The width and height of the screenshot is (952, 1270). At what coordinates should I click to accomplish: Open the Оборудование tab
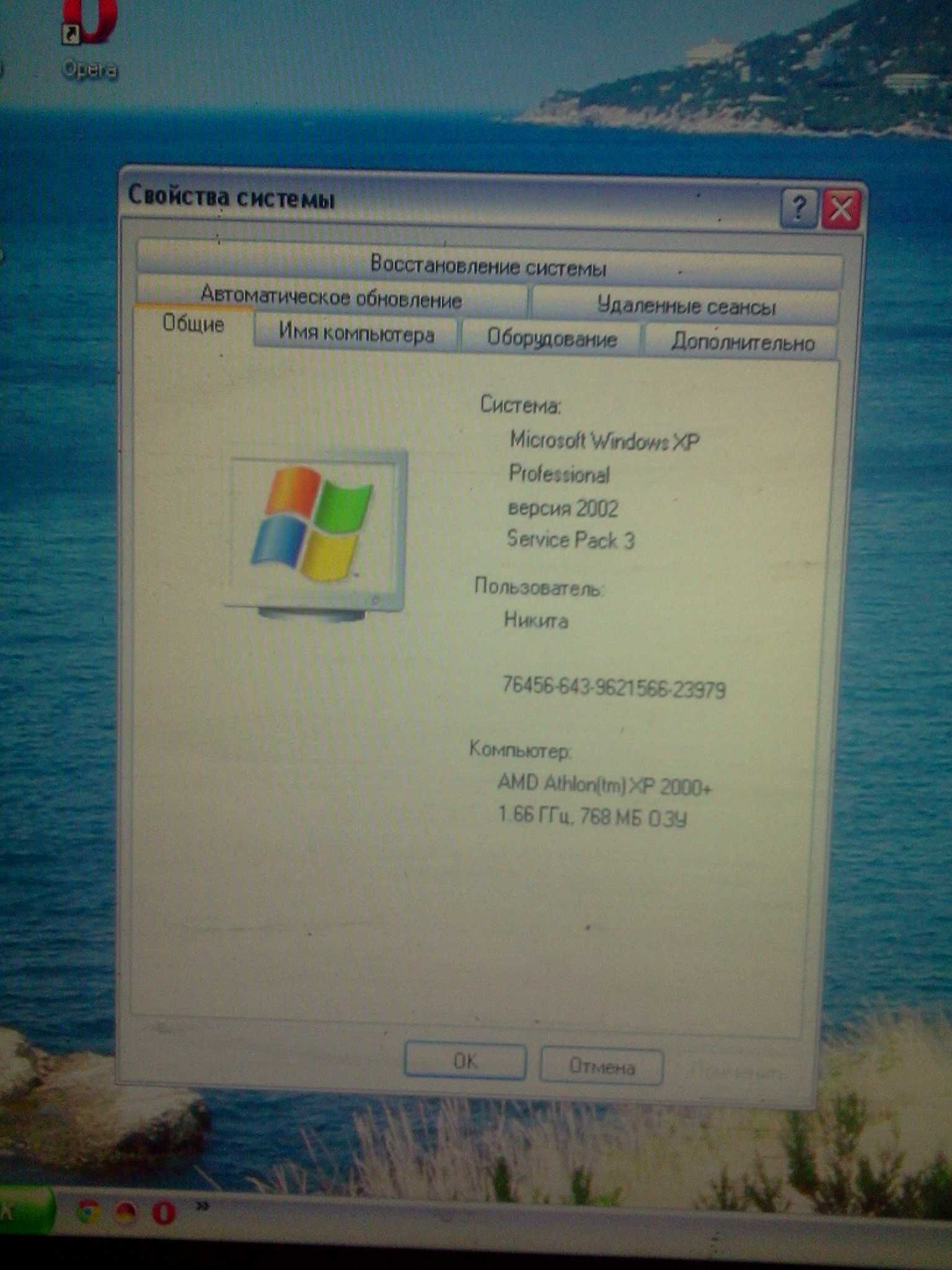(552, 339)
